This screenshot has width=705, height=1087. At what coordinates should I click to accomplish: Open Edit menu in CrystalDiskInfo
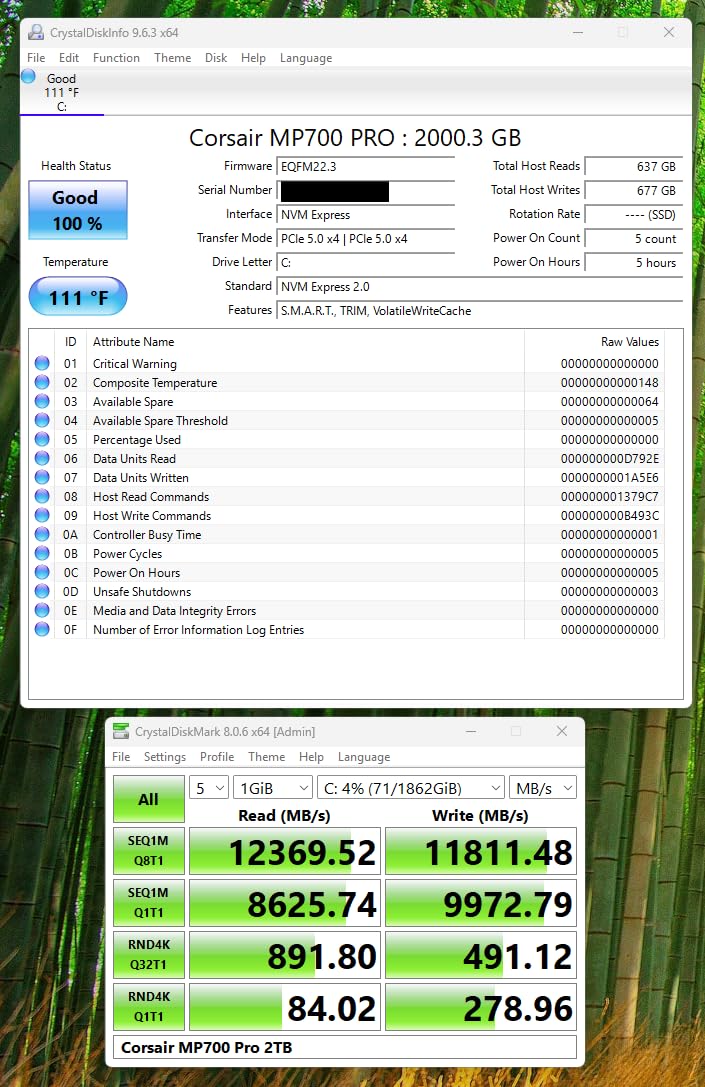69,58
